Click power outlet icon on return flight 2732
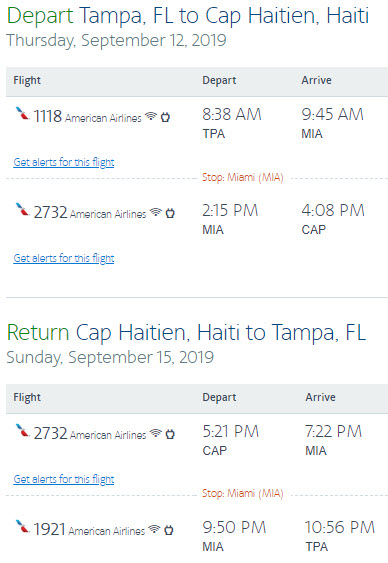 coord(170,434)
